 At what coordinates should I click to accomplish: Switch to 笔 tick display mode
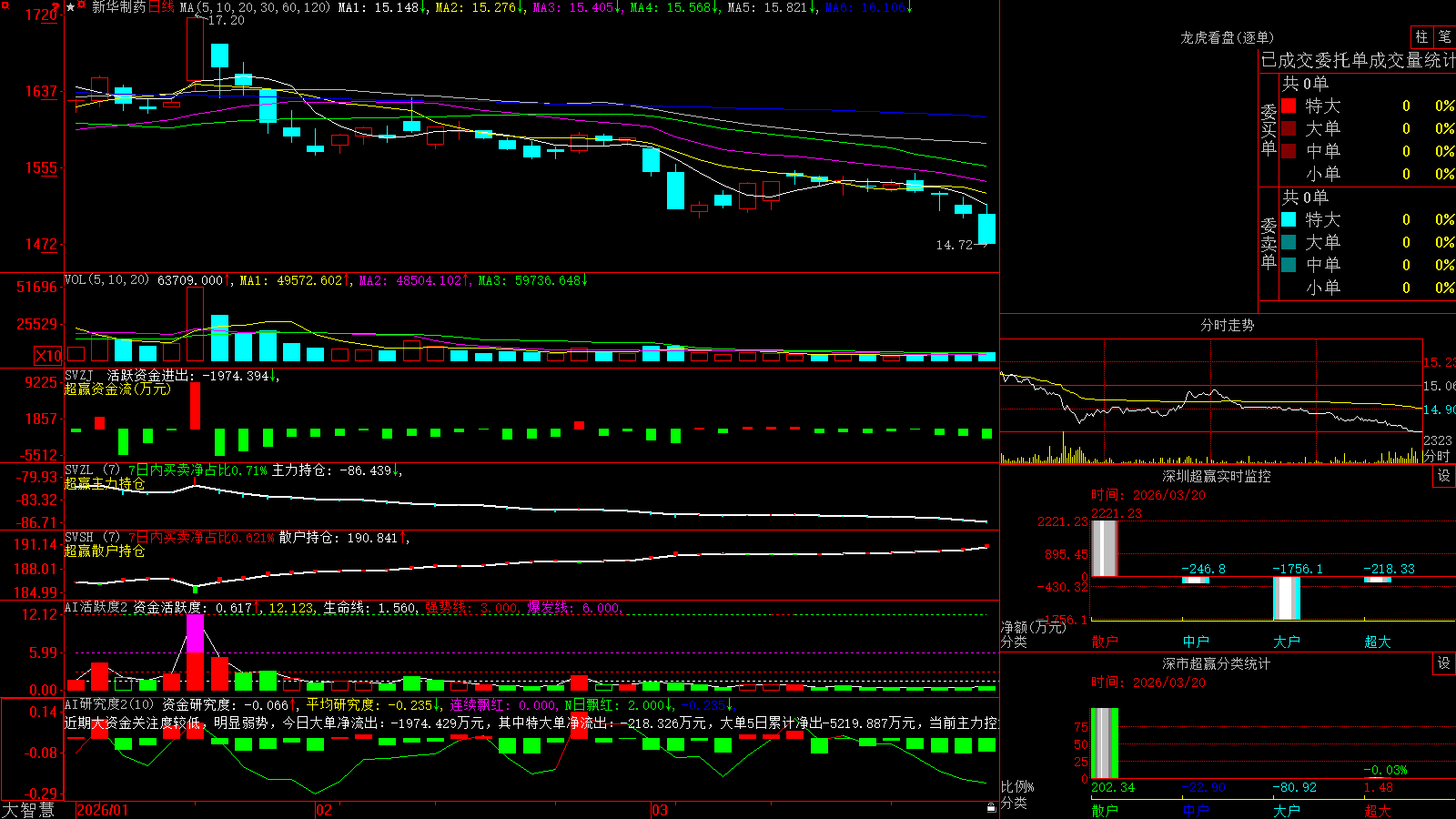click(x=1444, y=36)
